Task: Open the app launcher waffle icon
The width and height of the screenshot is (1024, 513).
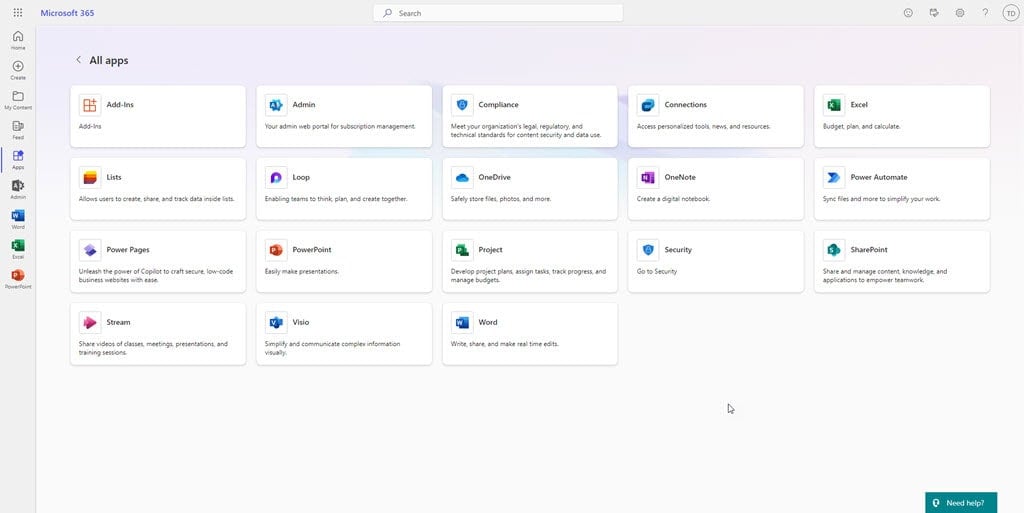Action: click(18, 13)
